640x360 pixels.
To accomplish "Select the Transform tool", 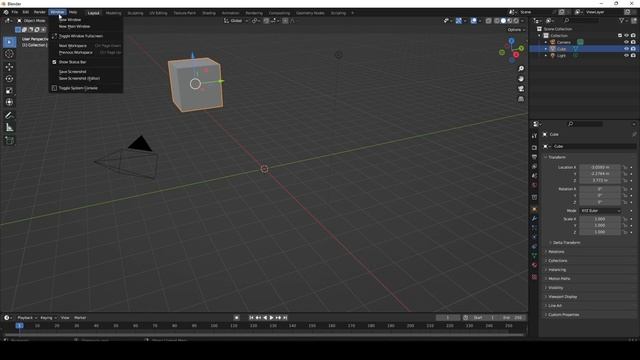I will coord(9,102).
